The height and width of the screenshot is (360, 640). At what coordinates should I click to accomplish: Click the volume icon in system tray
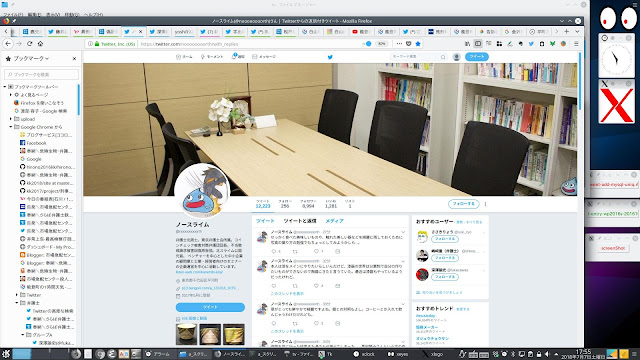[547, 354]
